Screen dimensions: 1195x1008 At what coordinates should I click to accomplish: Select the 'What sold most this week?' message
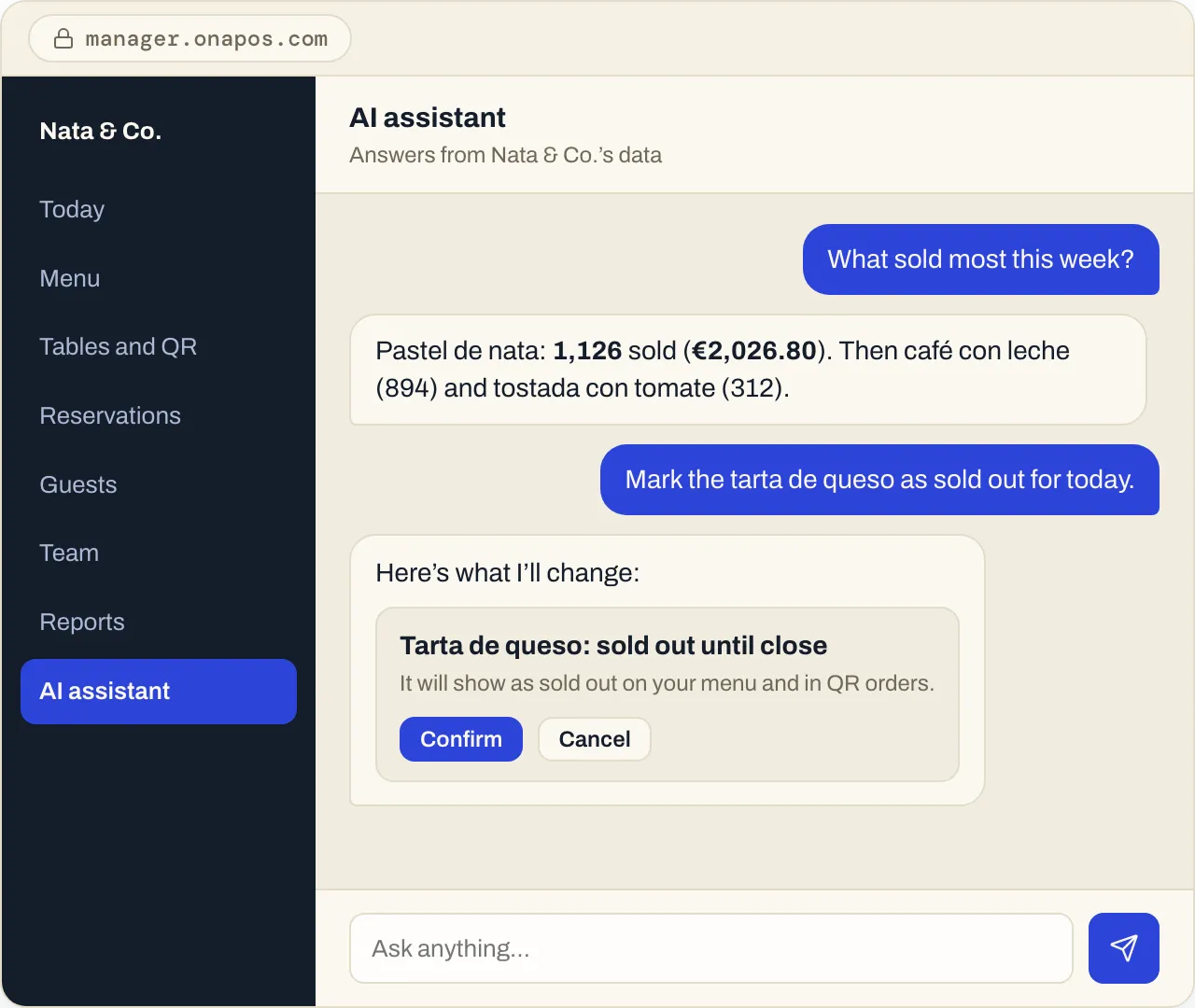click(981, 259)
